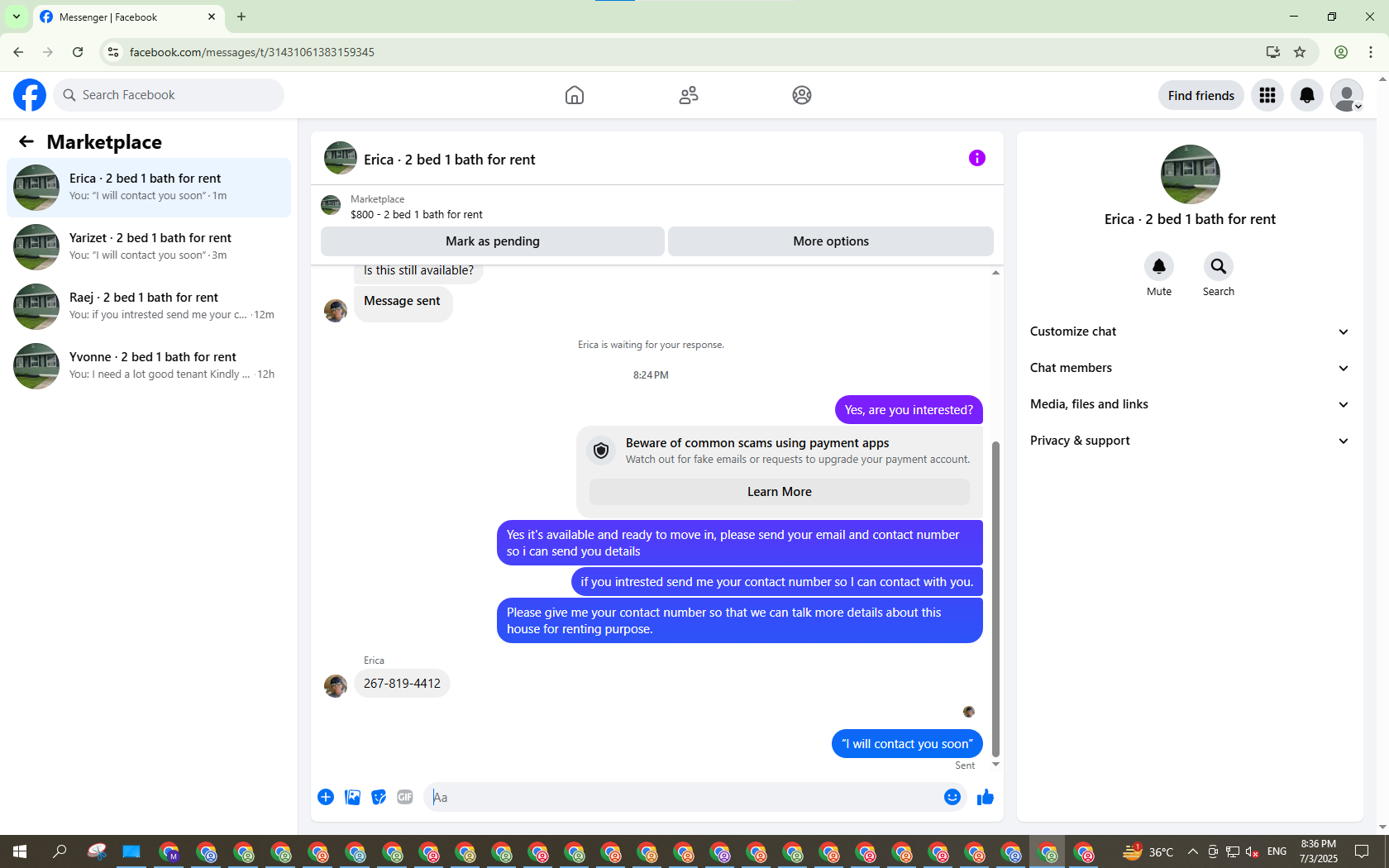Click the chat scroll down arrow
1389x868 pixels.
pyautogui.click(x=995, y=765)
